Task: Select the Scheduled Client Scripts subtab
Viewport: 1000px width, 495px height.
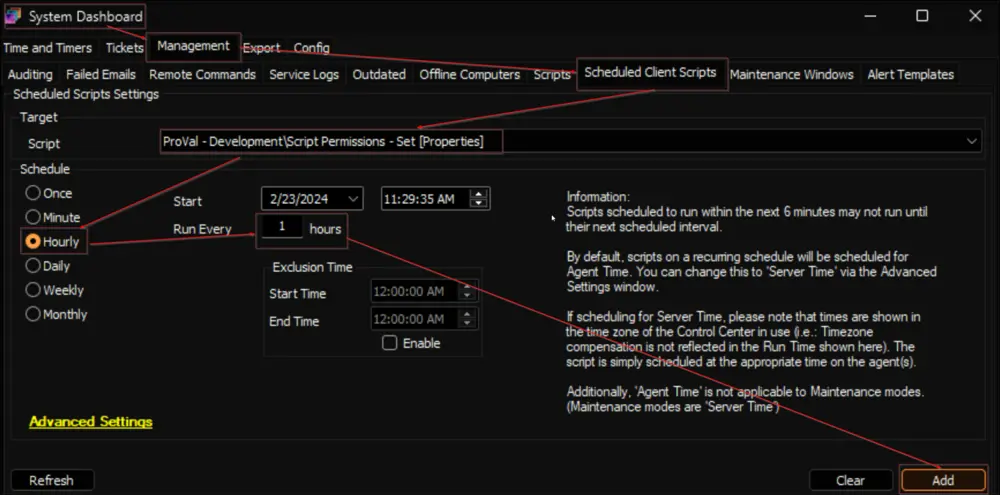Action: coord(651,73)
